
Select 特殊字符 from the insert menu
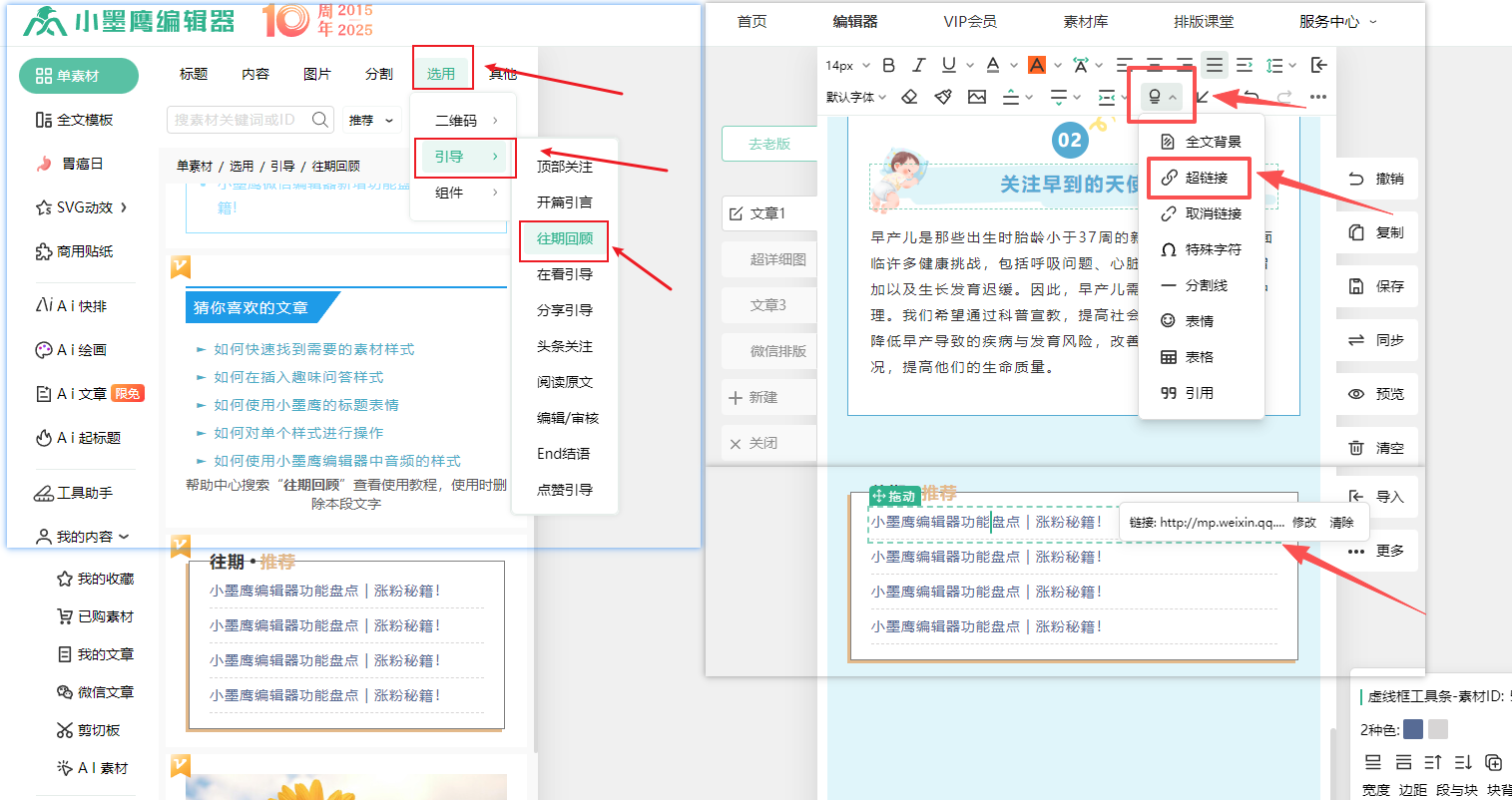(x=1202, y=249)
